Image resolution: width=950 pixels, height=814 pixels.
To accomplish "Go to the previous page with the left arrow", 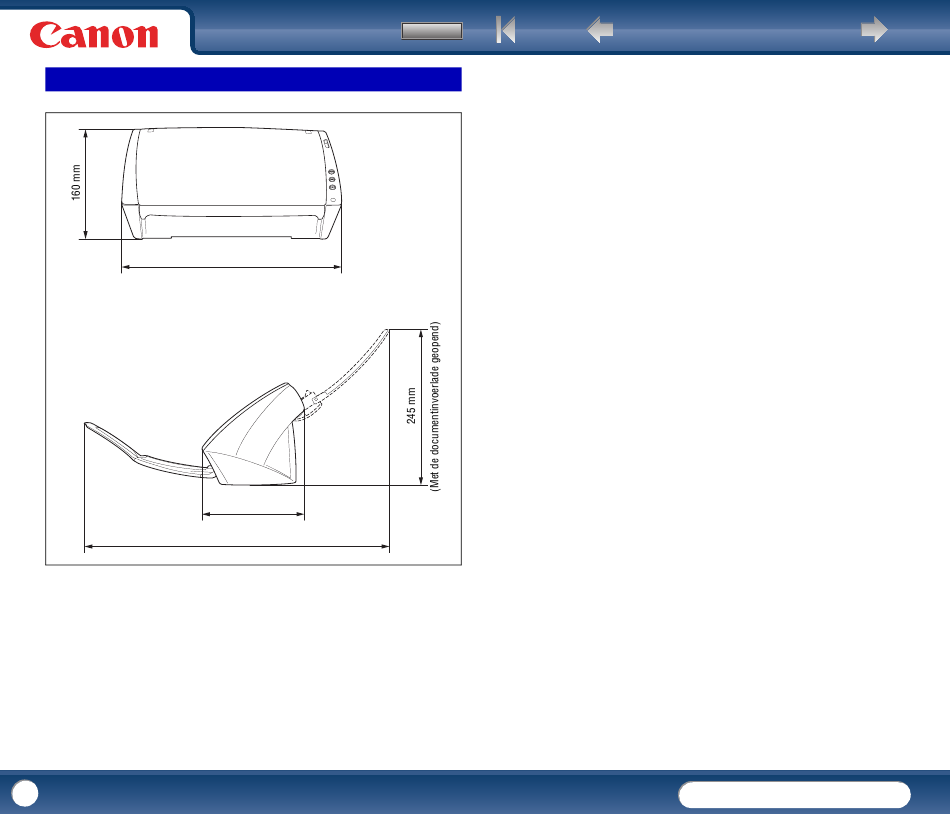I will 600,30.
